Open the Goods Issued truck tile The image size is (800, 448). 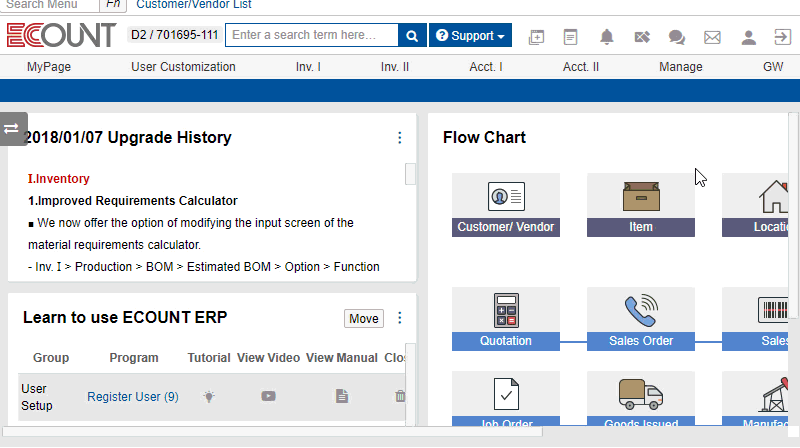coord(641,399)
